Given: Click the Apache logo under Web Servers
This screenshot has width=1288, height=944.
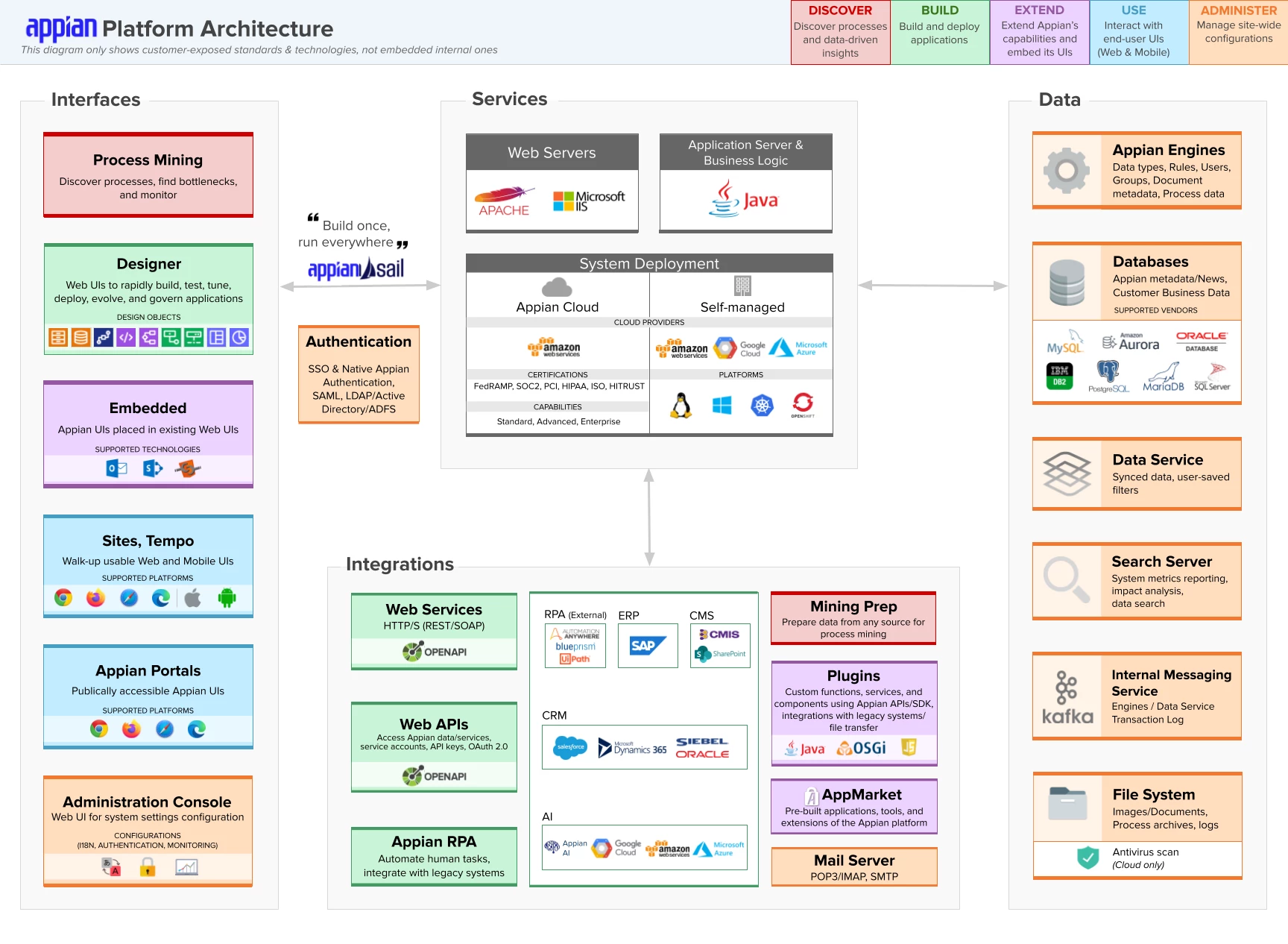Looking at the screenshot, I should (504, 201).
